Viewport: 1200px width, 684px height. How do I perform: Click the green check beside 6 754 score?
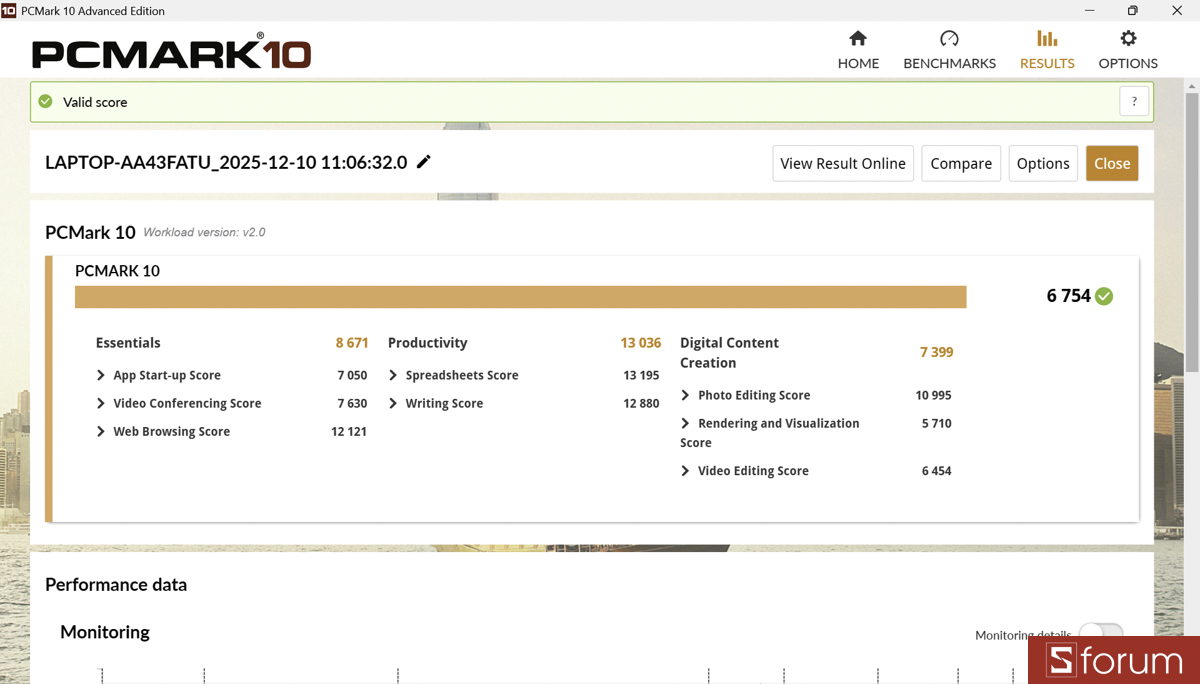click(1104, 296)
